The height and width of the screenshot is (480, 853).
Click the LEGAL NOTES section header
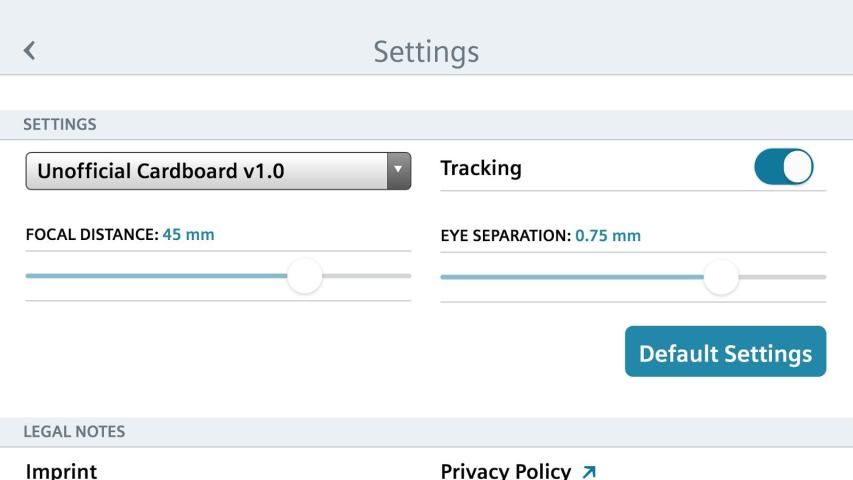(x=75, y=432)
